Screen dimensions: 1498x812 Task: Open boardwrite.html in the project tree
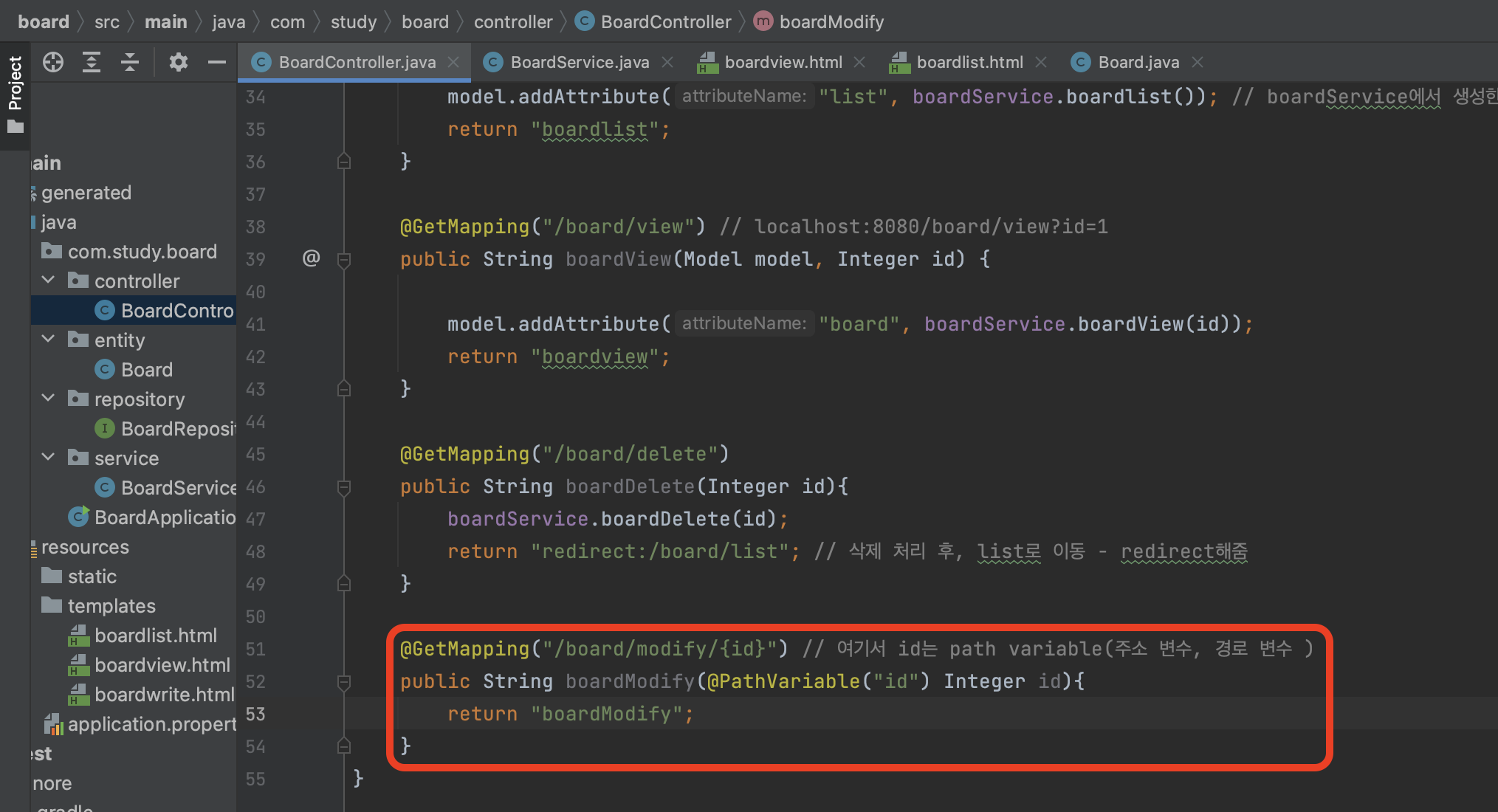pyautogui.click(x=164, y=695)
